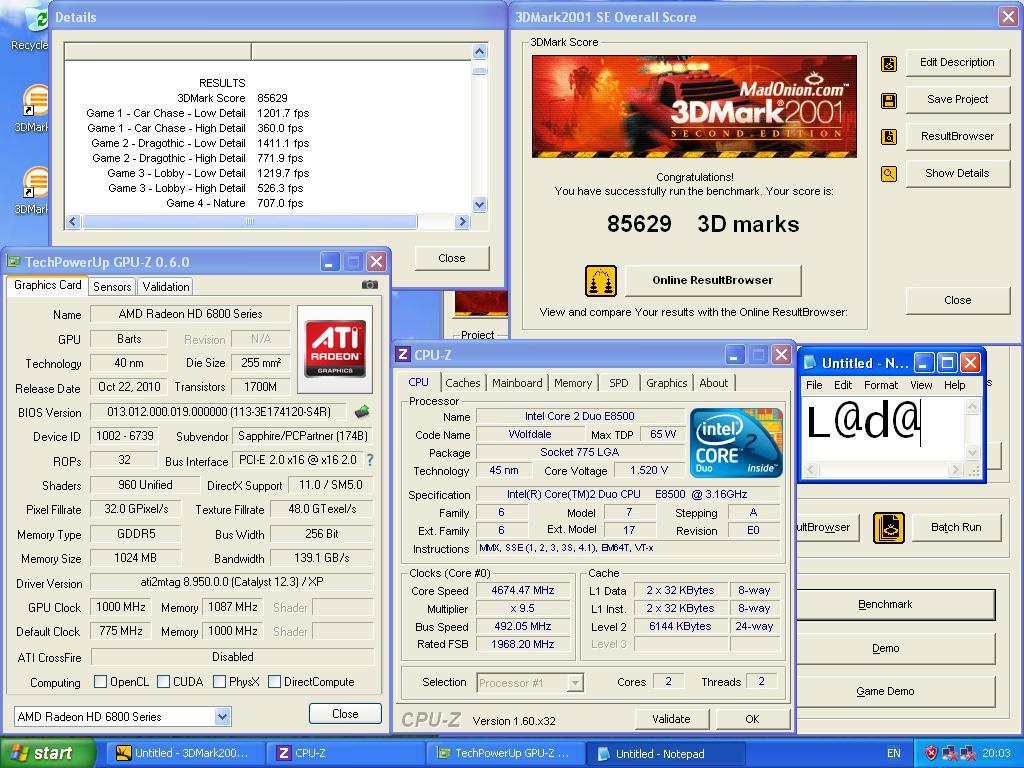The width and height of the screenshot is (1024, 768).
Task: Click the GPU-Z screenshot camera icon
Action: click(x=370, y=285)
